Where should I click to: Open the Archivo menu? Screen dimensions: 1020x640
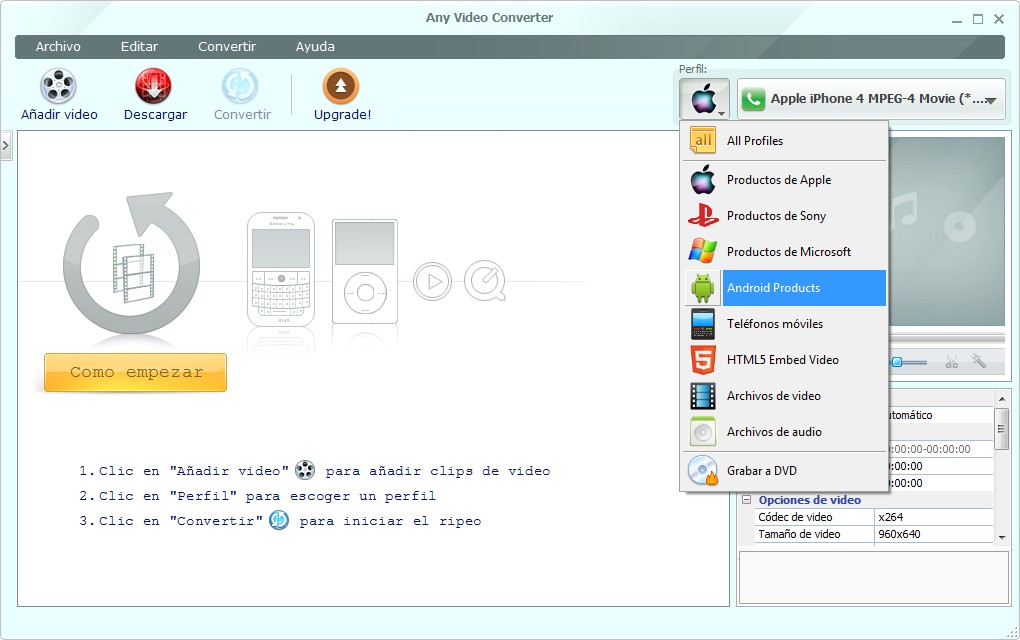[58, 47]
